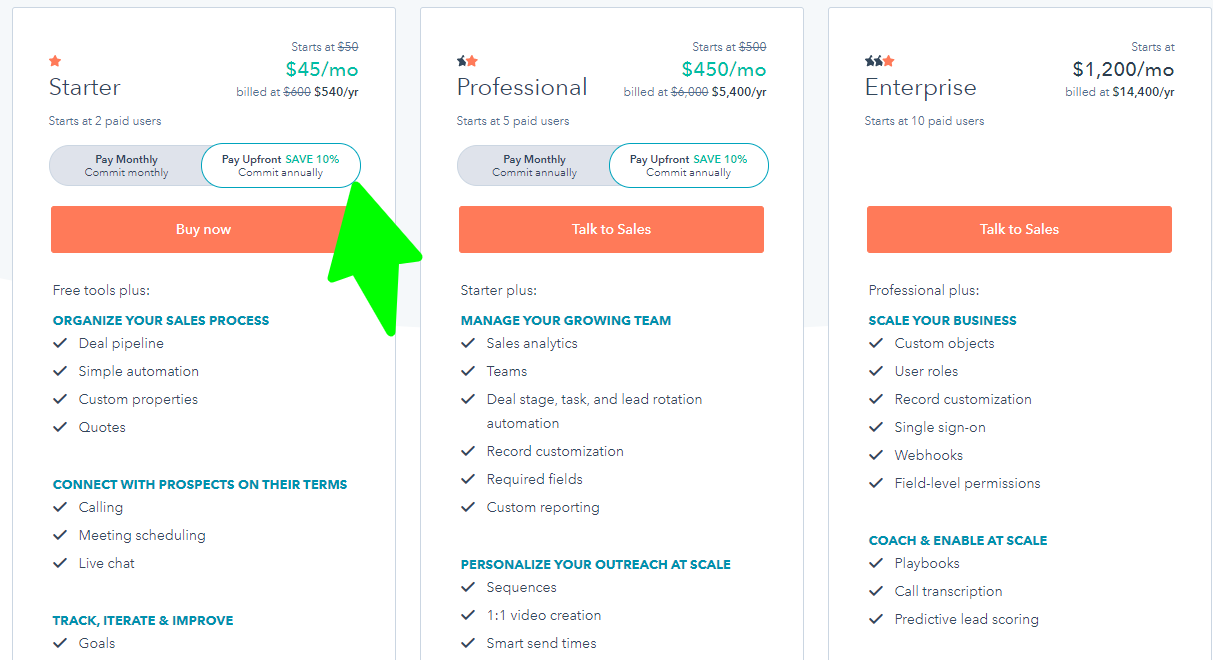Click the checkmark beside Predictive lead scoring
Image resolution: width=1213 pixels, height=660 pixels.
pyautogui.click(x=876, y=619)
